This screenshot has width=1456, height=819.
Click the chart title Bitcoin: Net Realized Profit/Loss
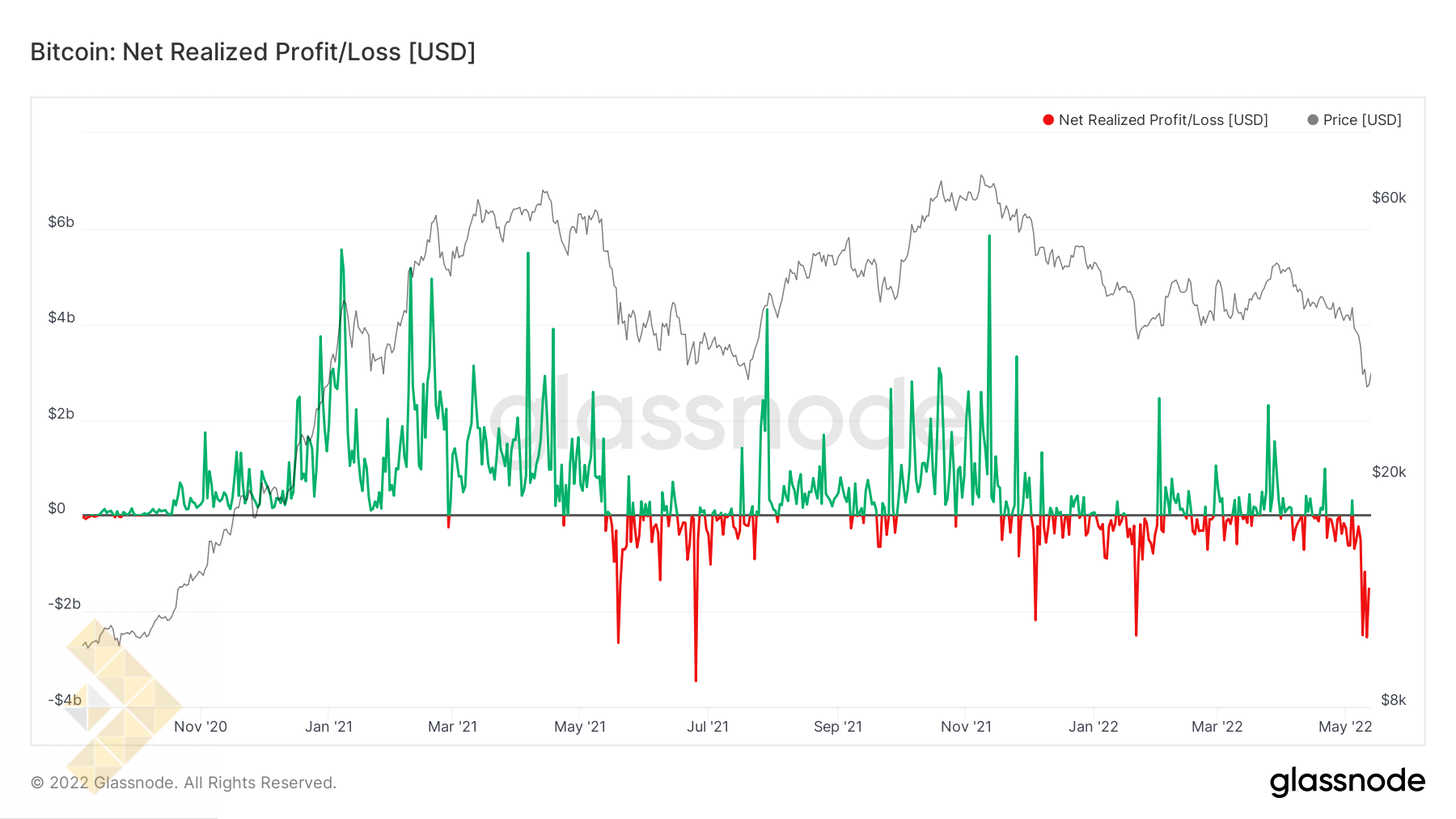click(252, 52)
